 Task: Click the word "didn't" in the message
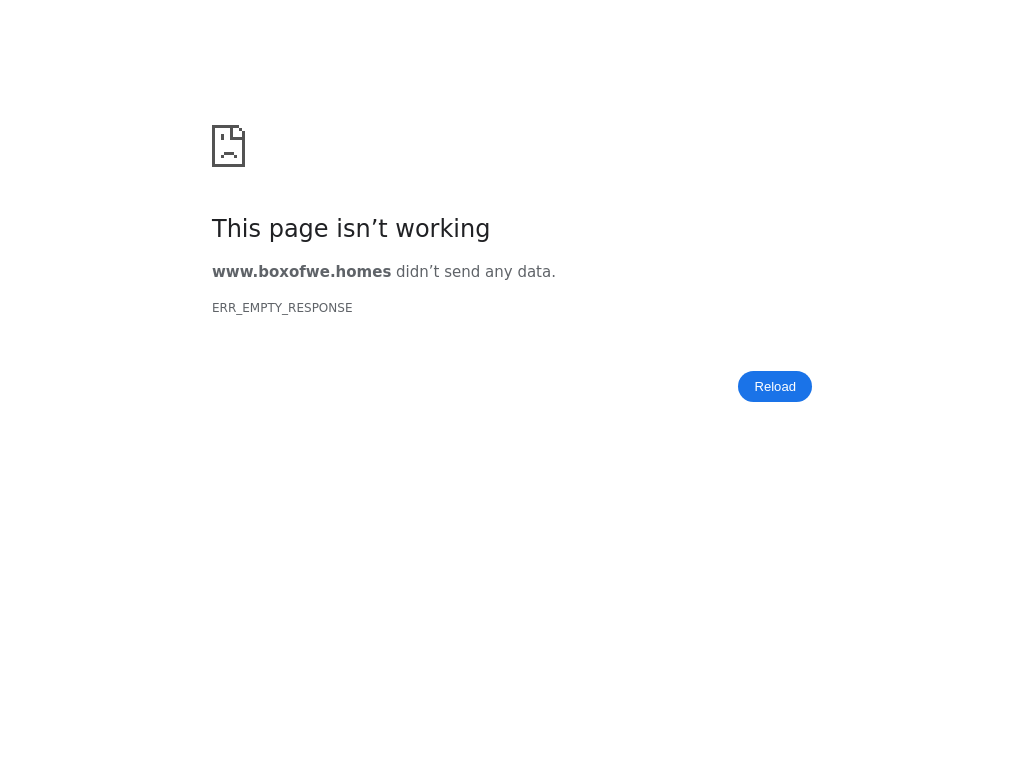[x=417, y=272]
